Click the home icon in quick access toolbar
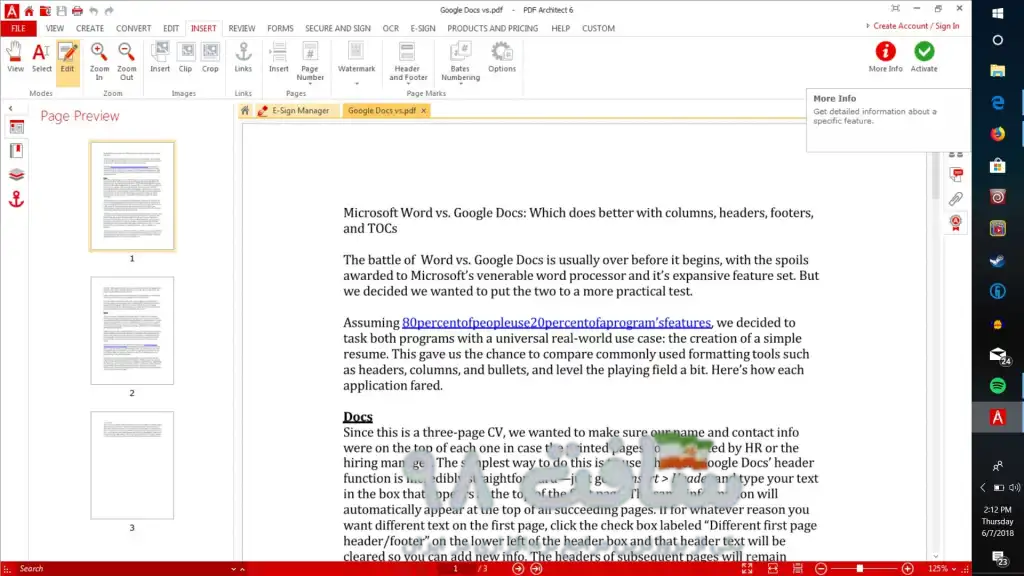The width and height of the screenshot is (1024, 576). (29, 10)
